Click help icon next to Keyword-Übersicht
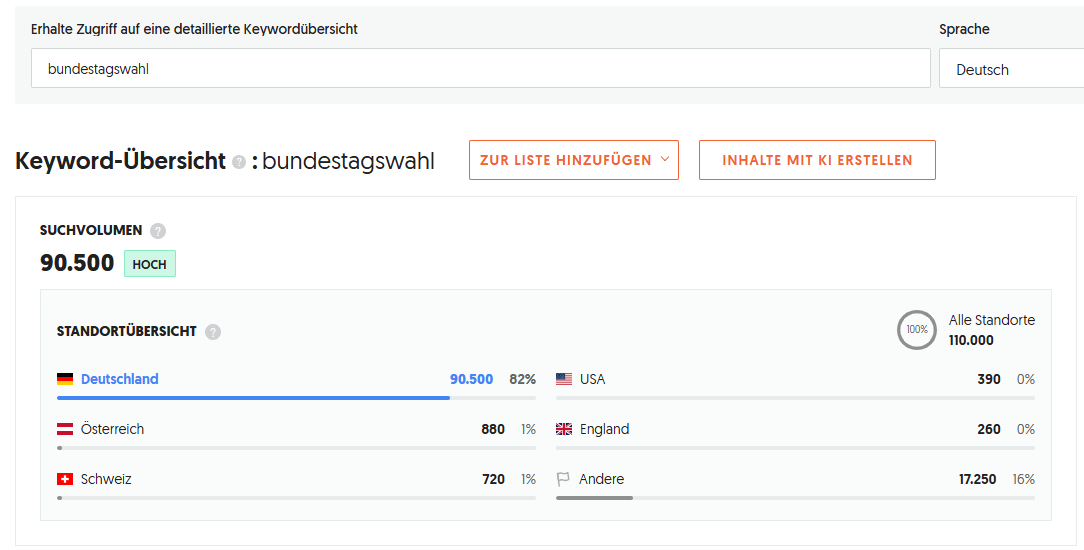 coord(239,162)
